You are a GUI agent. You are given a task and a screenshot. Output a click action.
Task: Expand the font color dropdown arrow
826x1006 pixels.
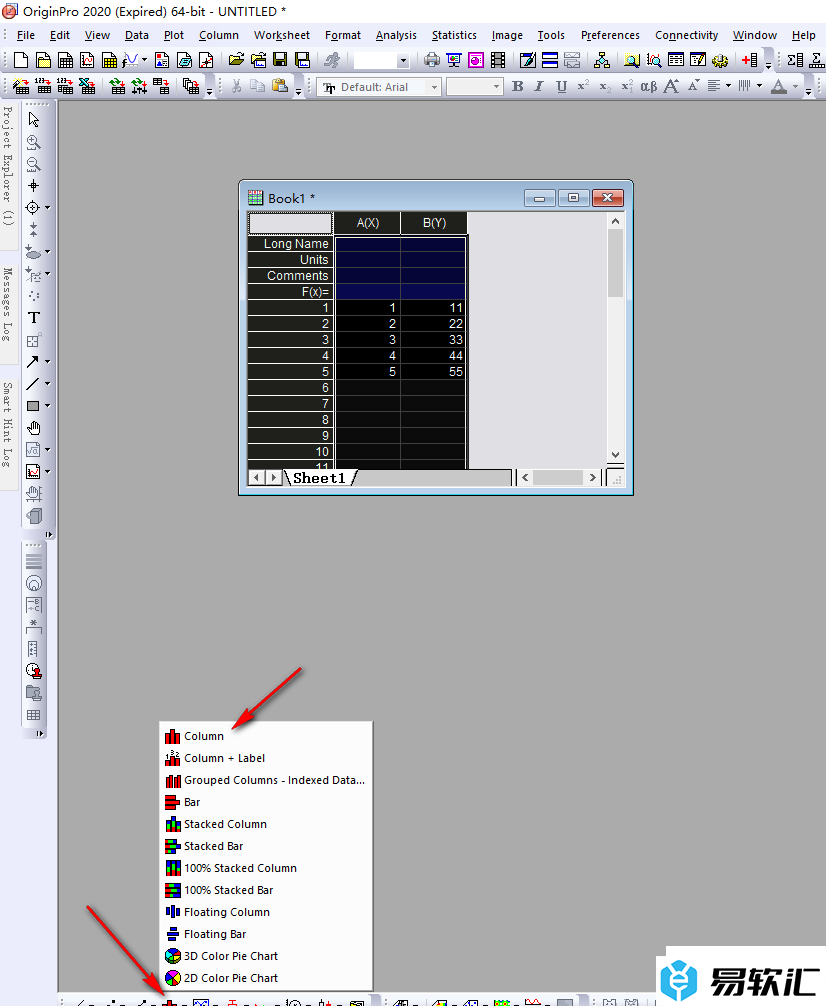click(795, 86)
